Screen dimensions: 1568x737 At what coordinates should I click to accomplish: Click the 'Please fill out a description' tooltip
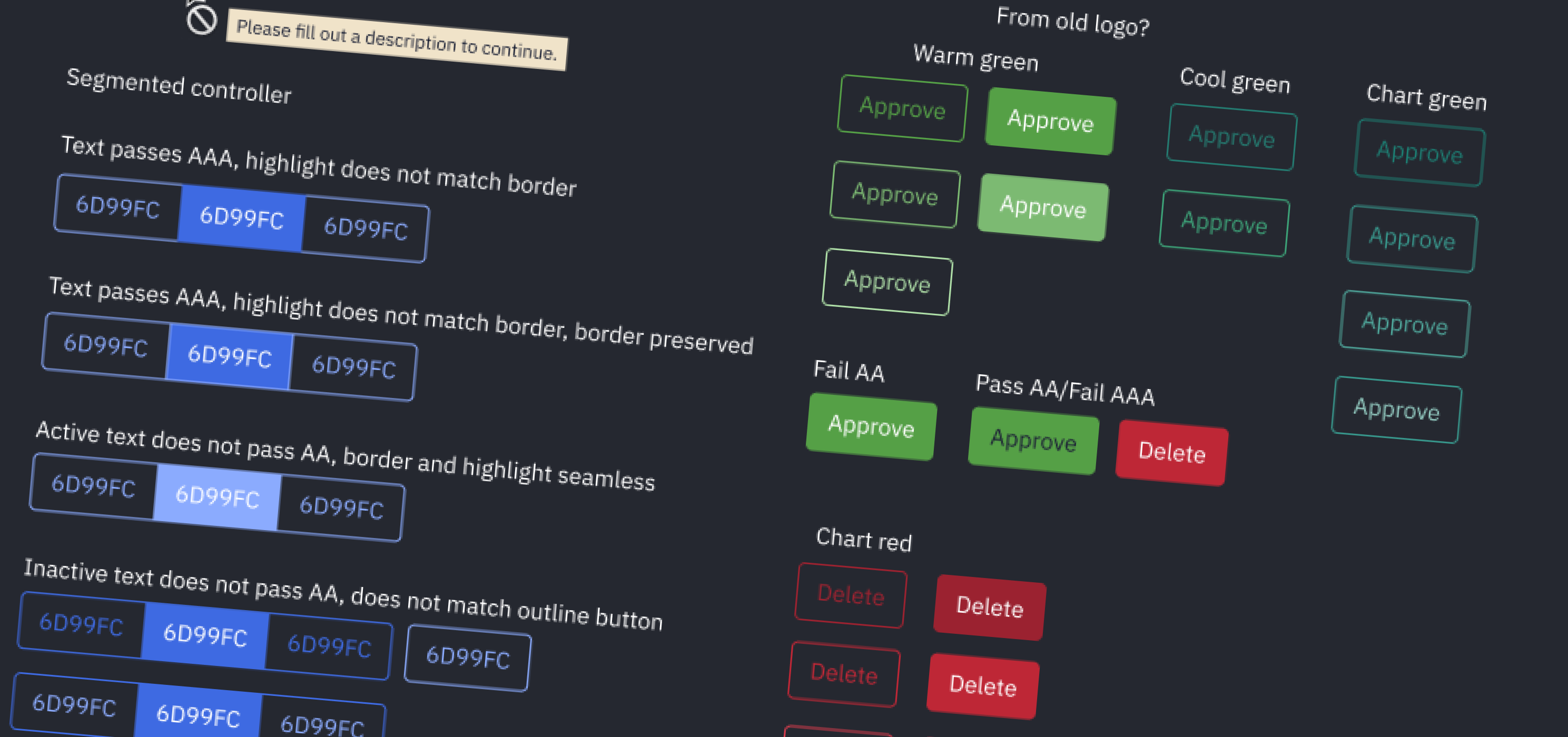[x=396, y=40]
